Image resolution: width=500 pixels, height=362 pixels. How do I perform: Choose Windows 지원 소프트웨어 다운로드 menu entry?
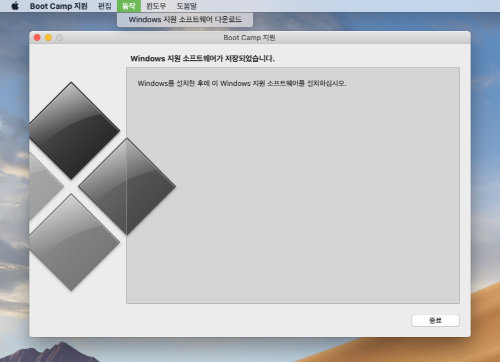pyautogui.click(x=185, y=19)
